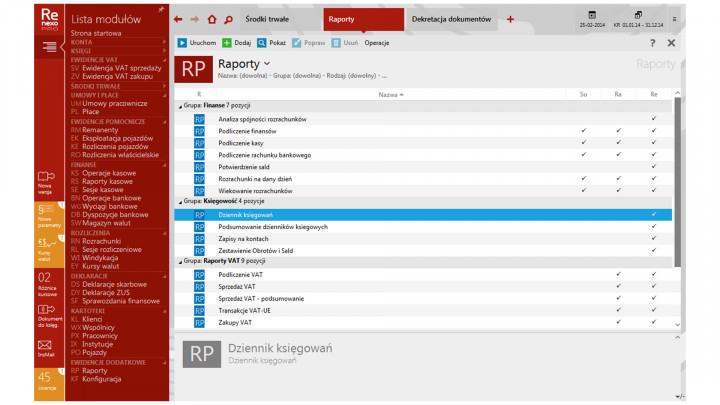
Task: Collapse the Grupa: Raporty VAT group
Action: click(178, 261)
